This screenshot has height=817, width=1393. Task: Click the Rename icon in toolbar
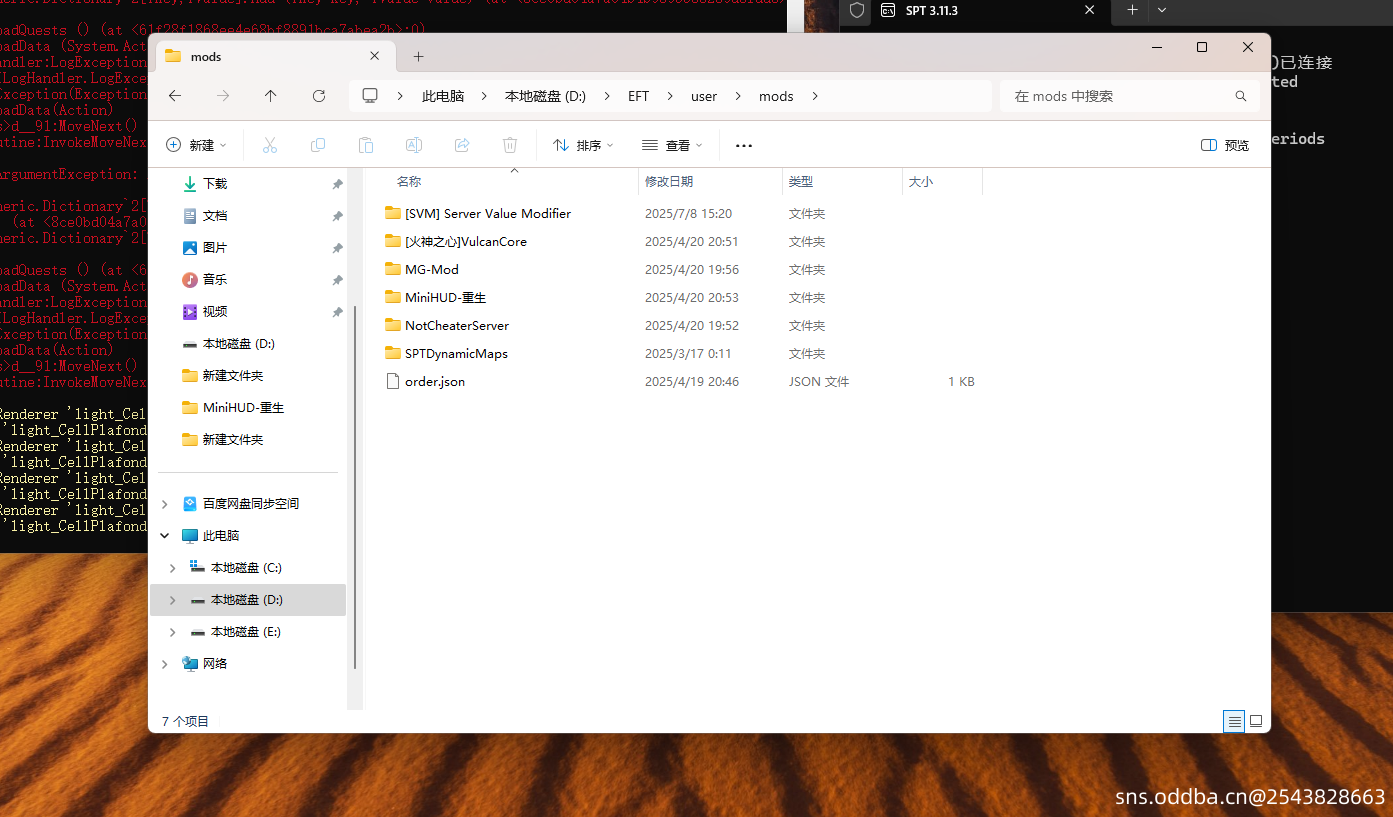coord(414,145)
